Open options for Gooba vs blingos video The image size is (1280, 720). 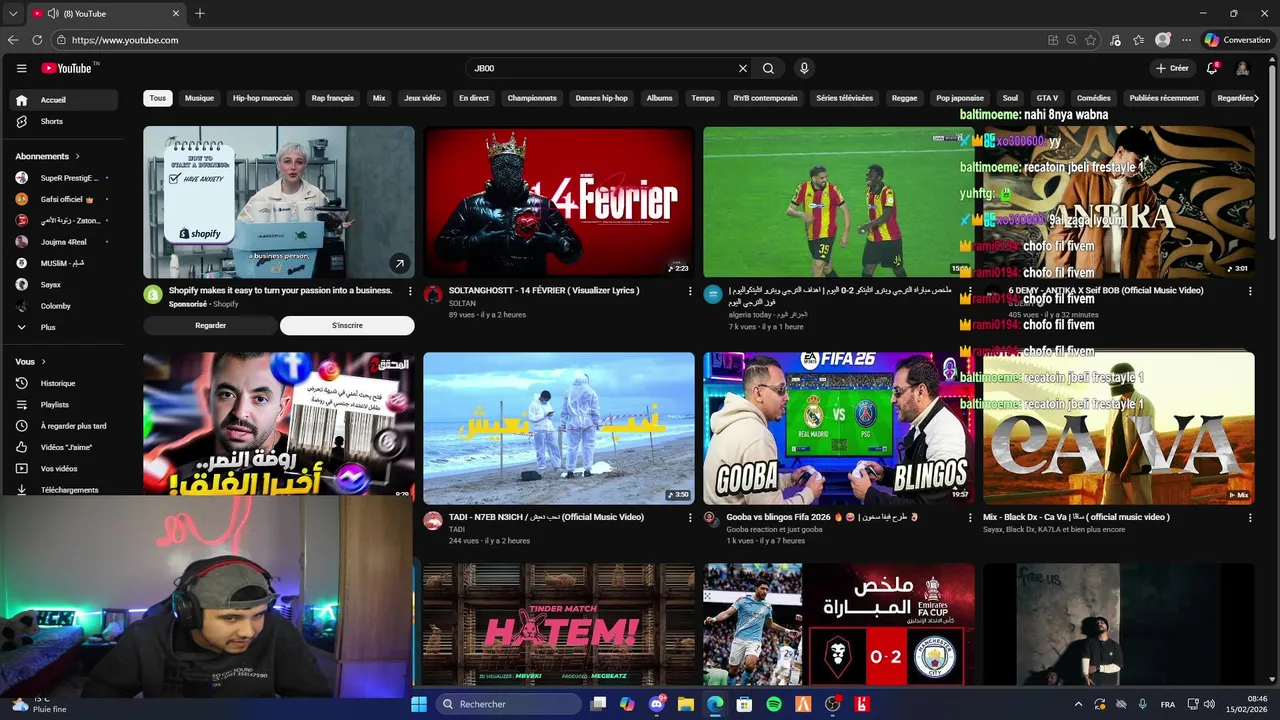pyautogui.click(x=970, y=517)
